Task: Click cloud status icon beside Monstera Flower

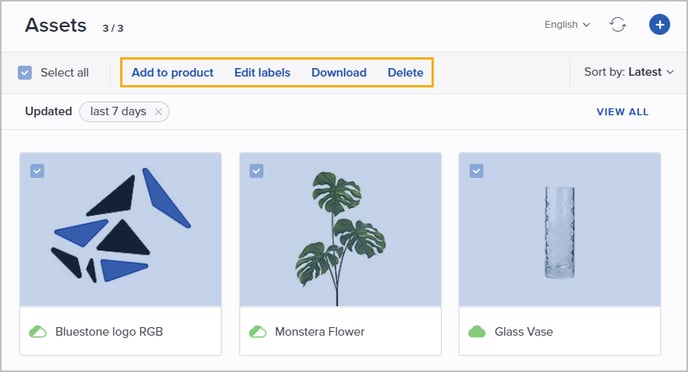Action: 258,332
